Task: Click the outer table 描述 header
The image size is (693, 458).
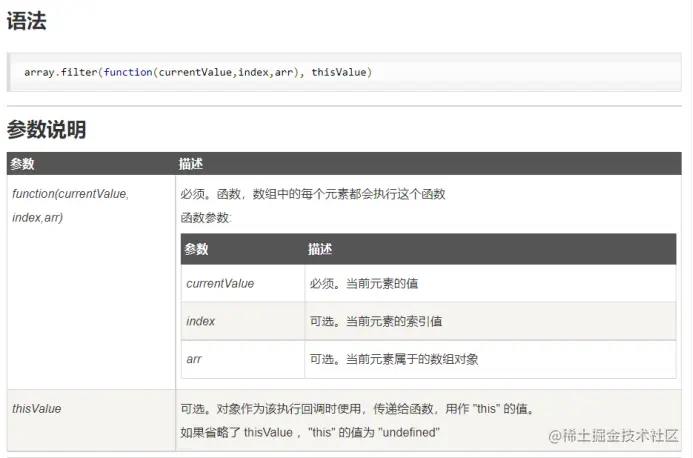Action: coord(190,164)
